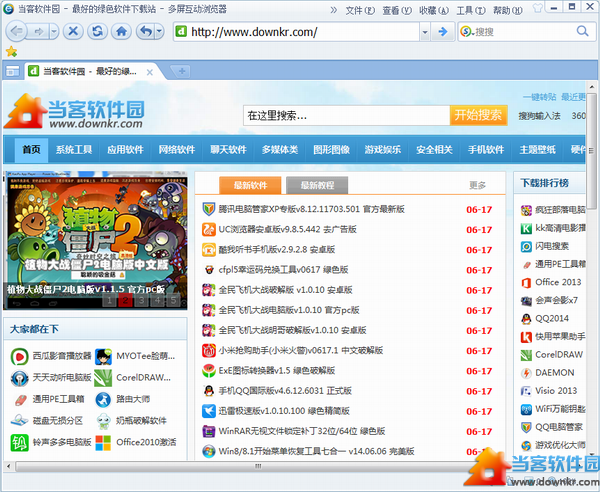Click the Office2010激活 logo icon
This screenshot has width=600, height=492.
[103, 443]
